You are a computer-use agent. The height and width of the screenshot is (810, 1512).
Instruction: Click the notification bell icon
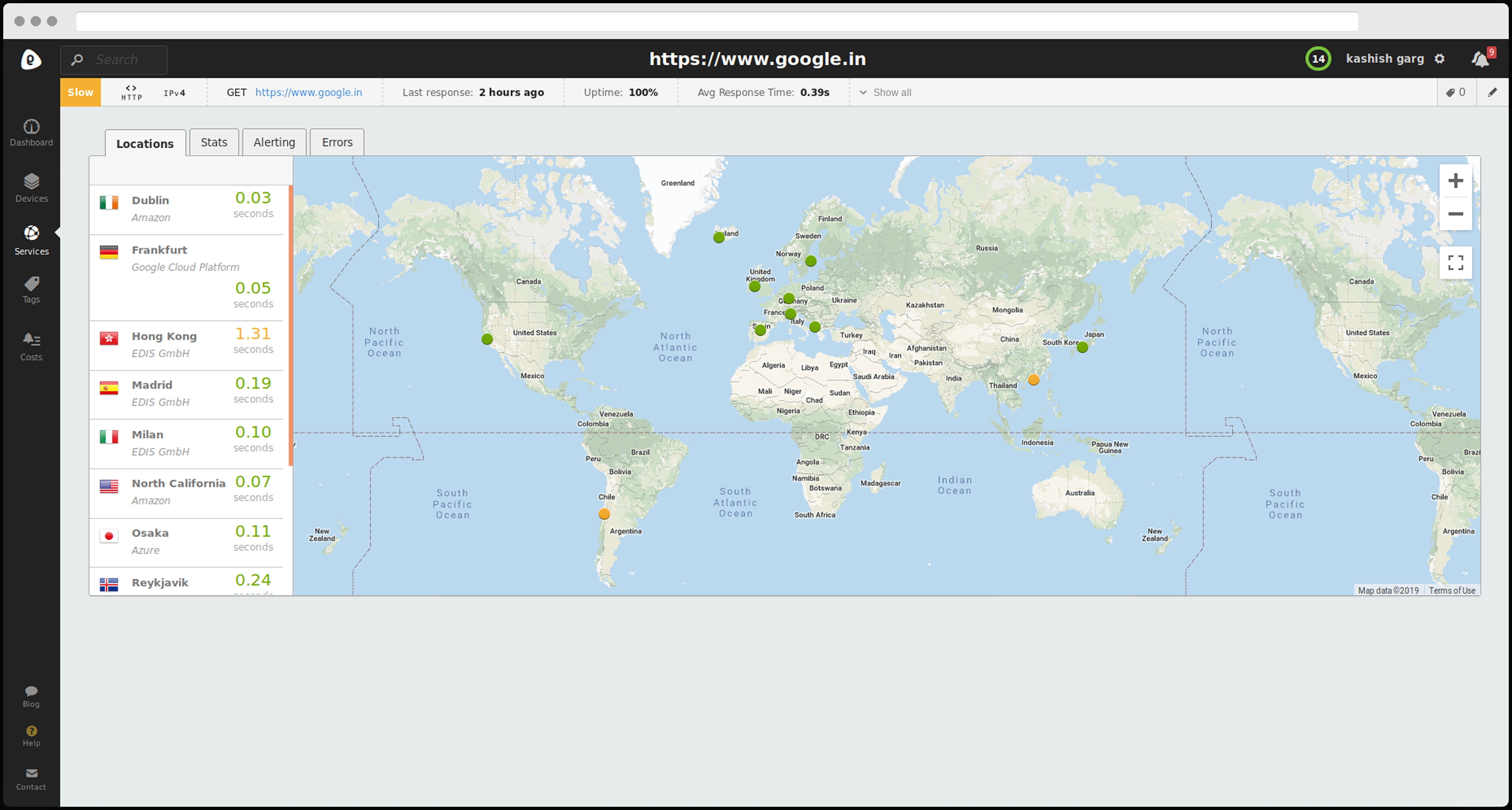pyautogui.click(x=1480, y=59)
